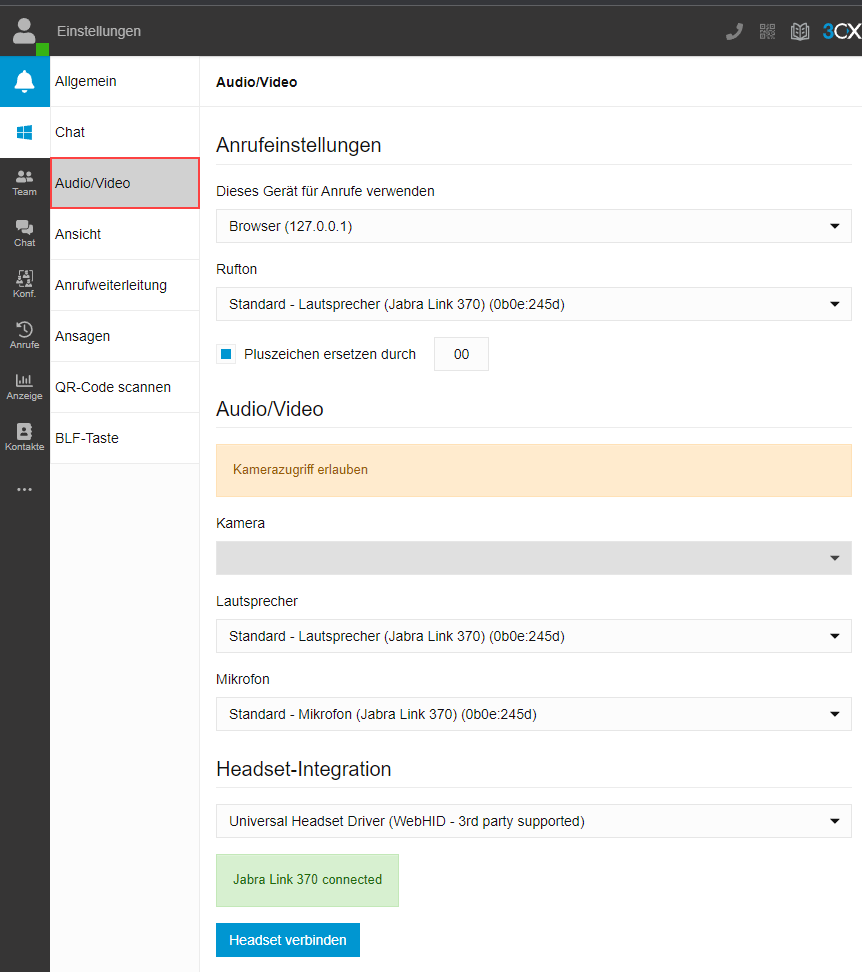Click the Headset verbinden button
Image resolution: width=862 pixels, height=972 pixels.
[288, 940]
